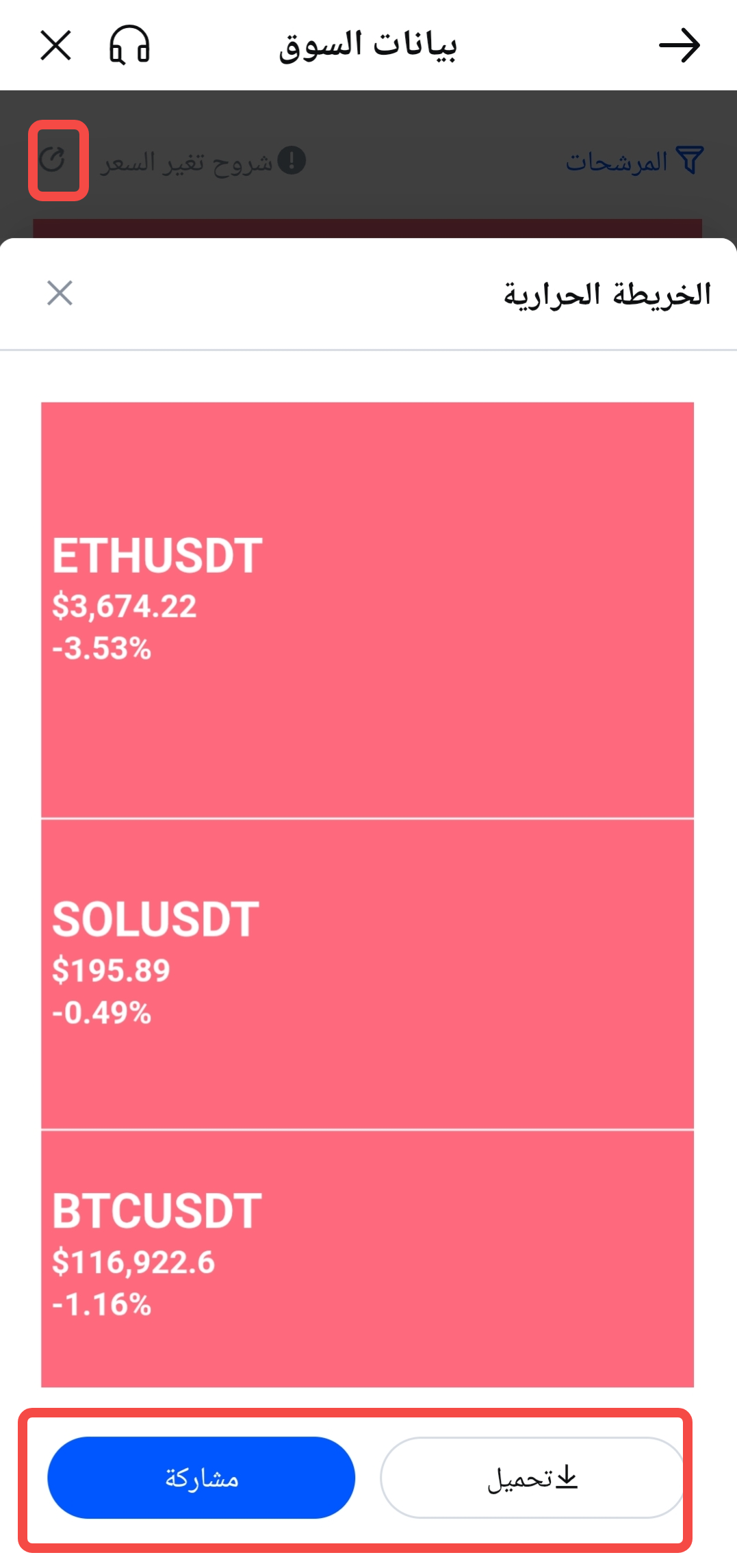737x1568 pixels.
Task: Open the BTCUSDT heatmap block
Action: 367,1258
